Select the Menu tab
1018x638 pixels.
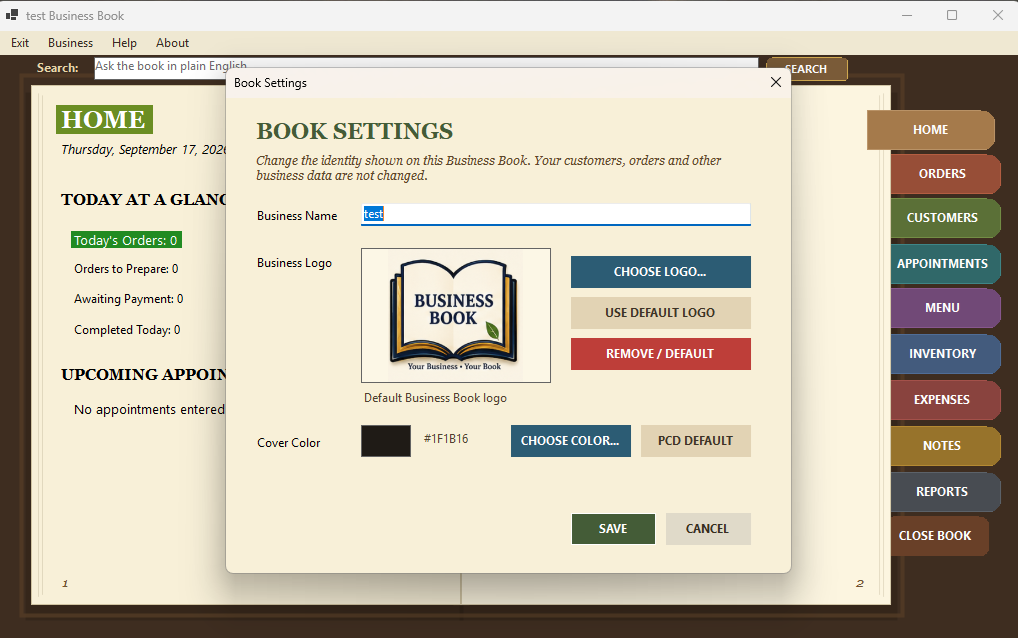point(945,308)
